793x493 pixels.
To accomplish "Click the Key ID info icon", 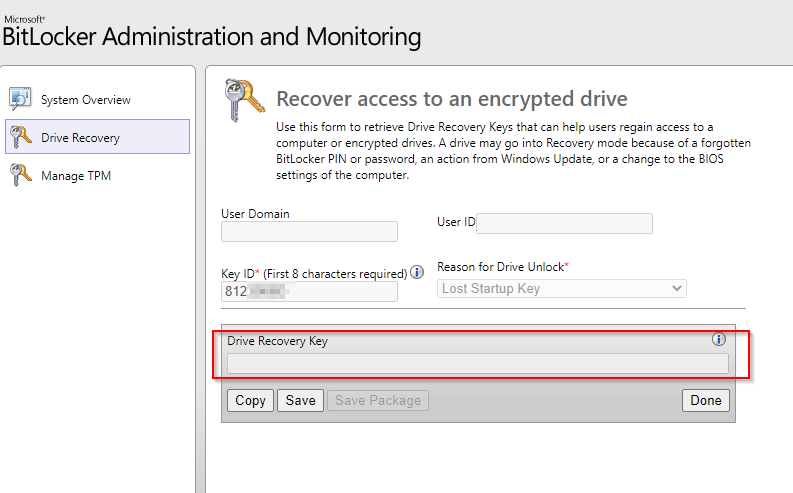I will point(417,271).
